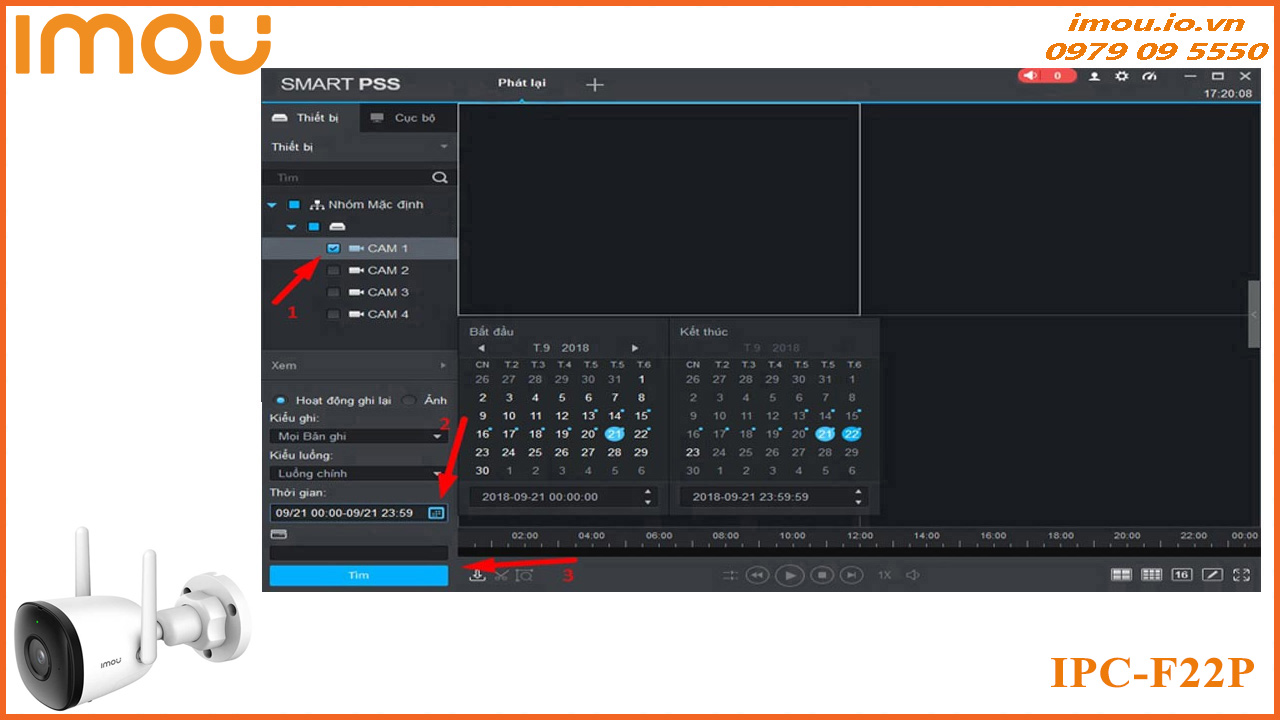Click the Tìm search button

358,576
